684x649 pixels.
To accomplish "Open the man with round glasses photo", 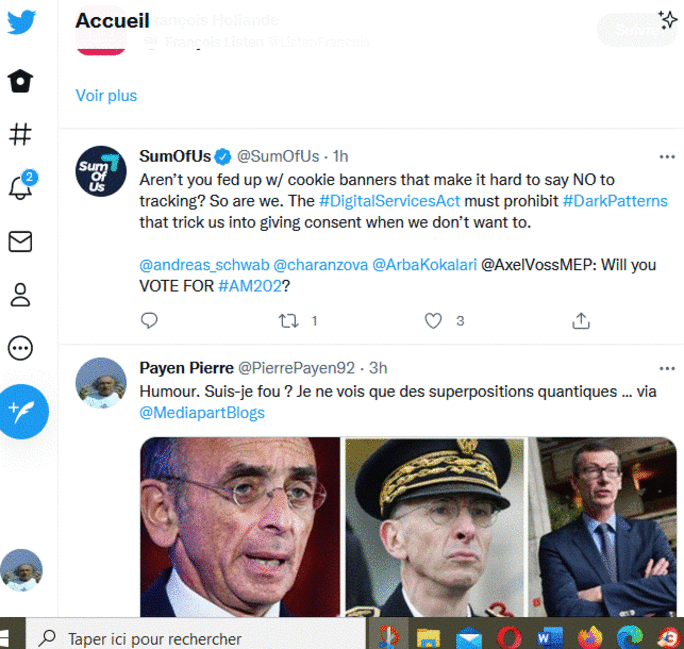I will pos(240,525).
